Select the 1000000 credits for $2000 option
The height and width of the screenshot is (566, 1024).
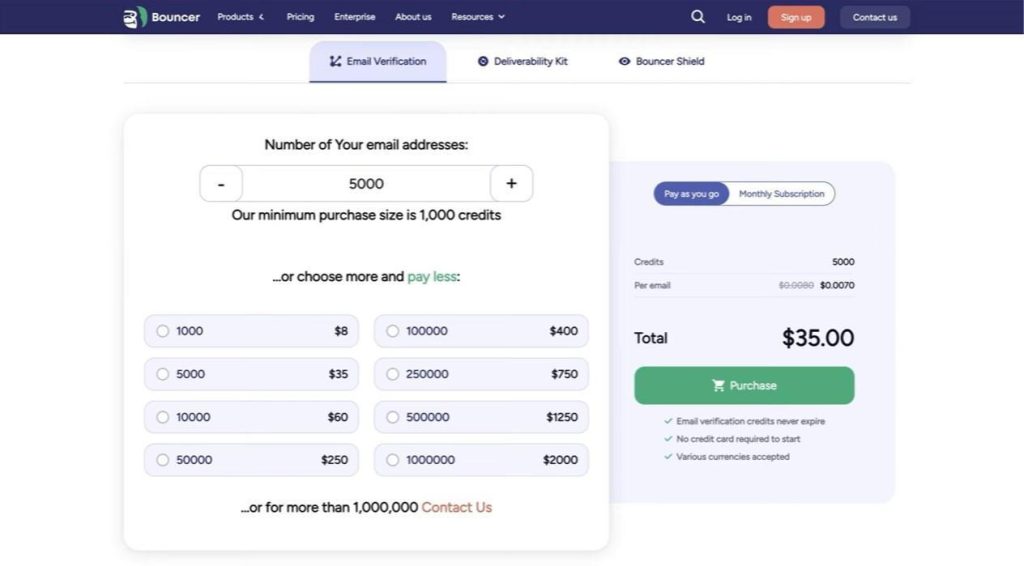pyautogui.click(x=481, y=460)
